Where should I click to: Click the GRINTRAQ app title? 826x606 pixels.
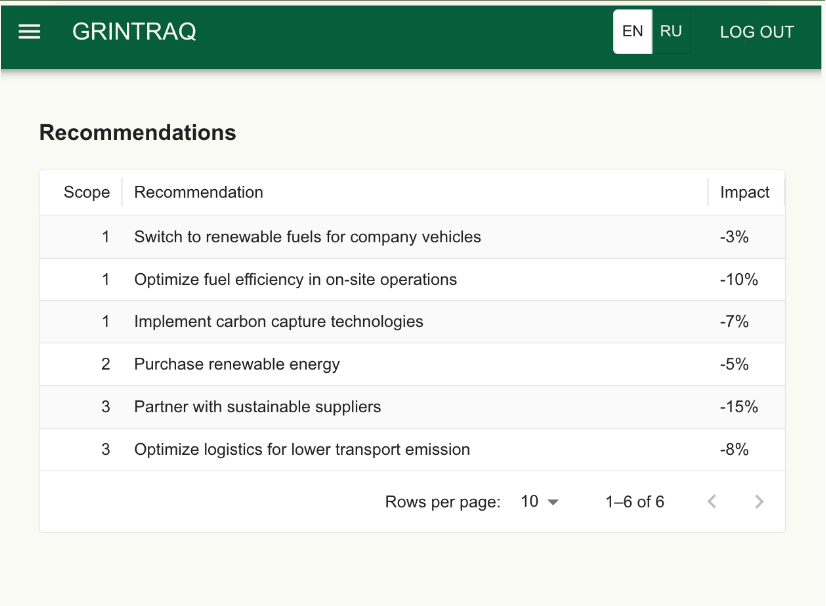coord(134,32)
